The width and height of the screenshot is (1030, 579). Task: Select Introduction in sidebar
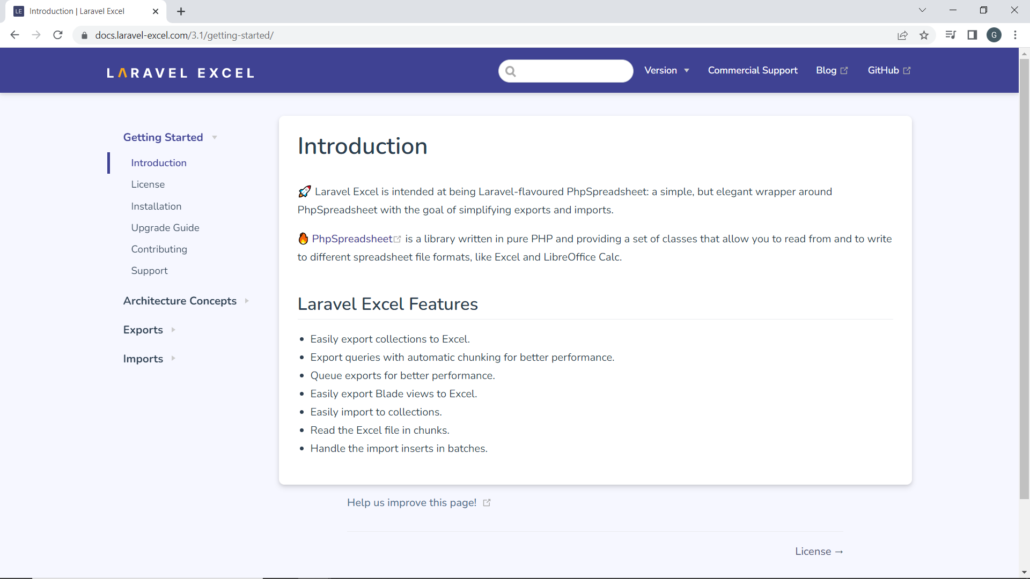[158, 163]
